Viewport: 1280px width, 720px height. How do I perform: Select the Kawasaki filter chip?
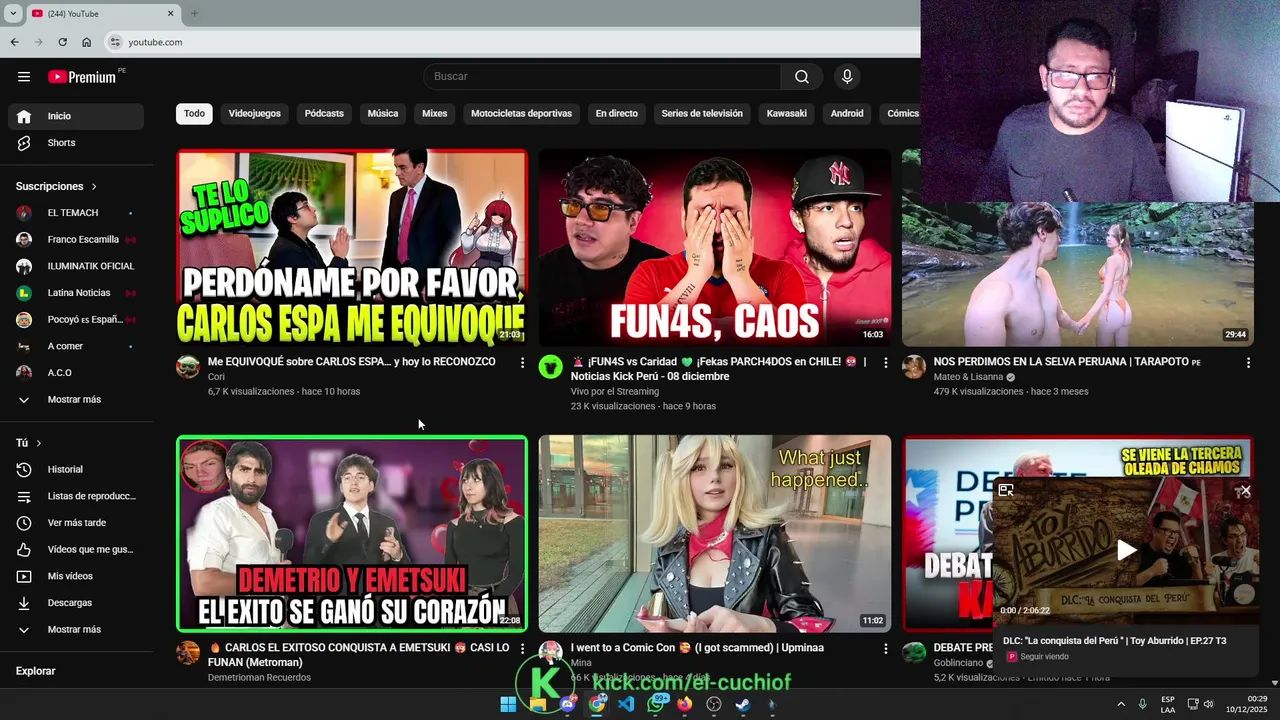pos(787,113)
